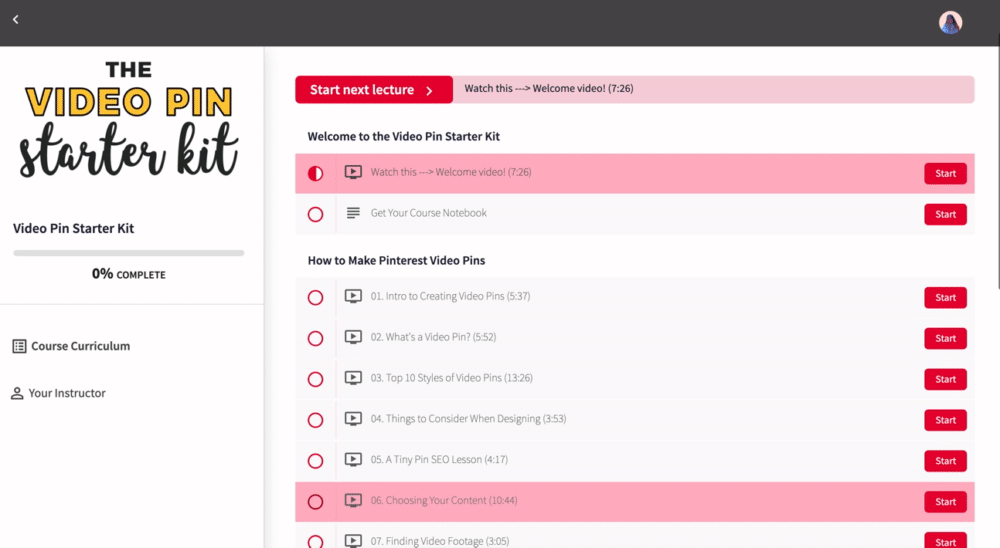Open 03. Top 10 Styles of Video Pins (13:26)

452,378
